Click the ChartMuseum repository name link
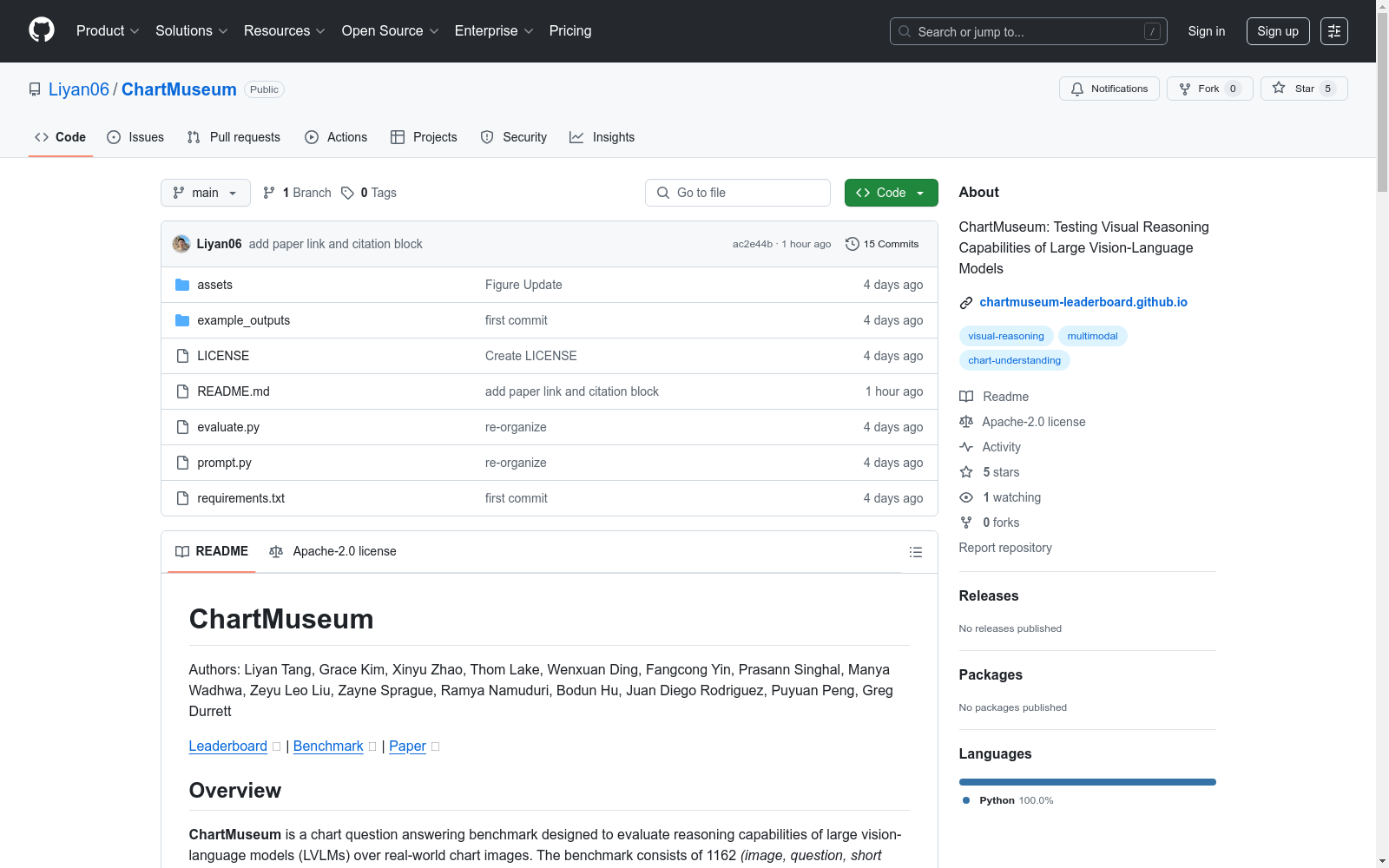The image size is (1389, 868). 179,89
